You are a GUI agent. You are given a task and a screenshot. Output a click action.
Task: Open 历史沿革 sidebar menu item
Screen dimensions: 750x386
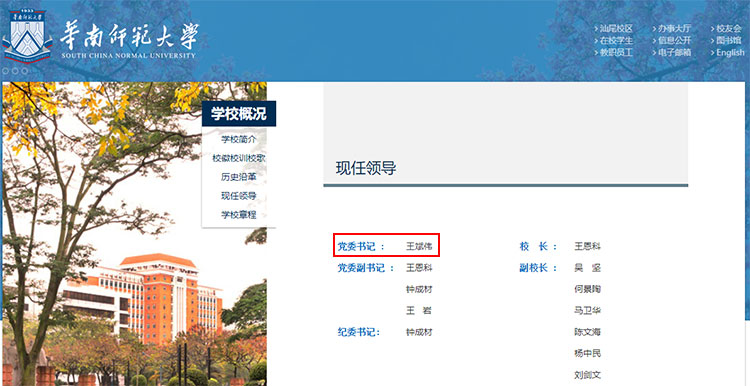point(239,177)
